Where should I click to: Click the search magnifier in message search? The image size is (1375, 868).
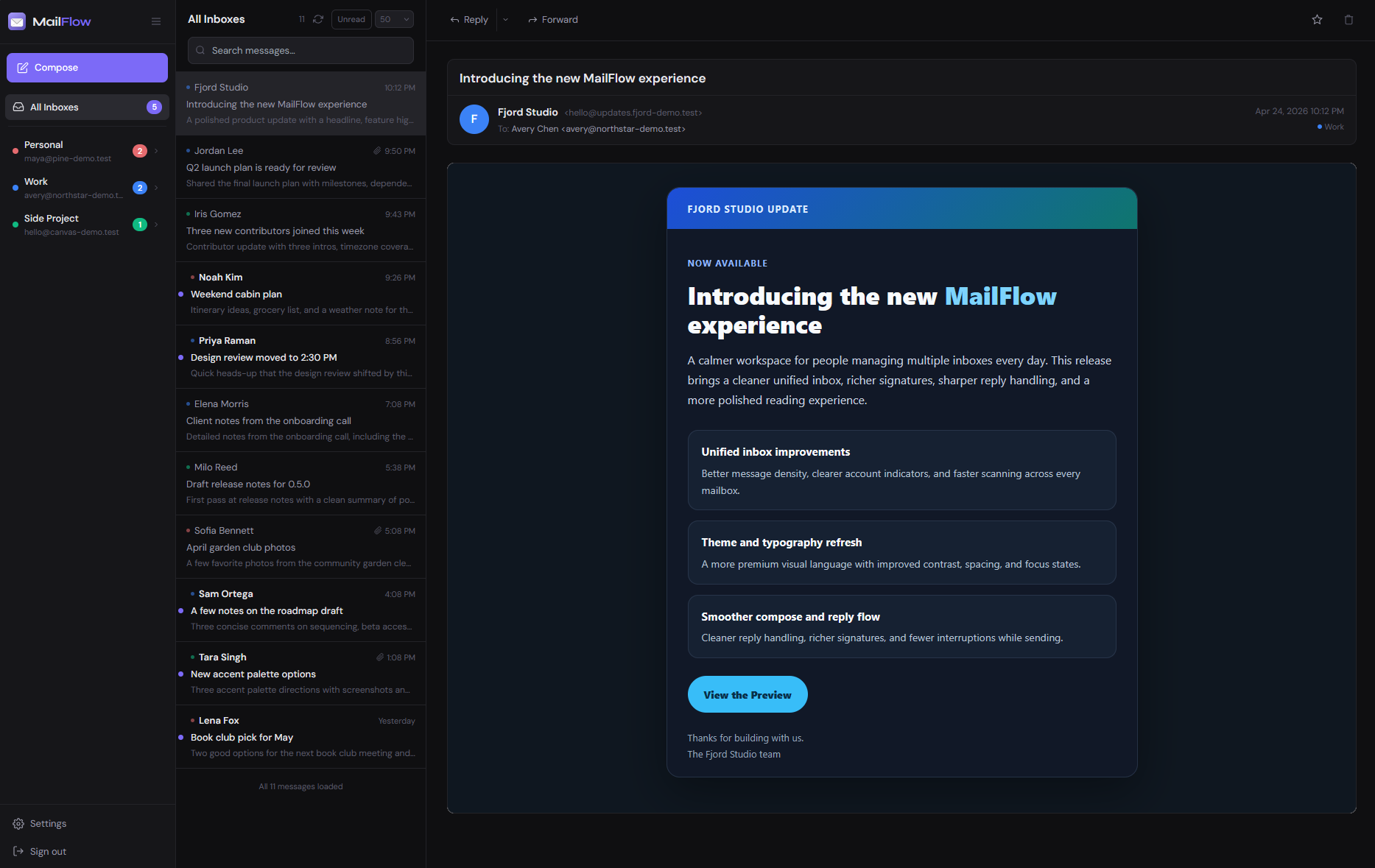tap(200, 50)
